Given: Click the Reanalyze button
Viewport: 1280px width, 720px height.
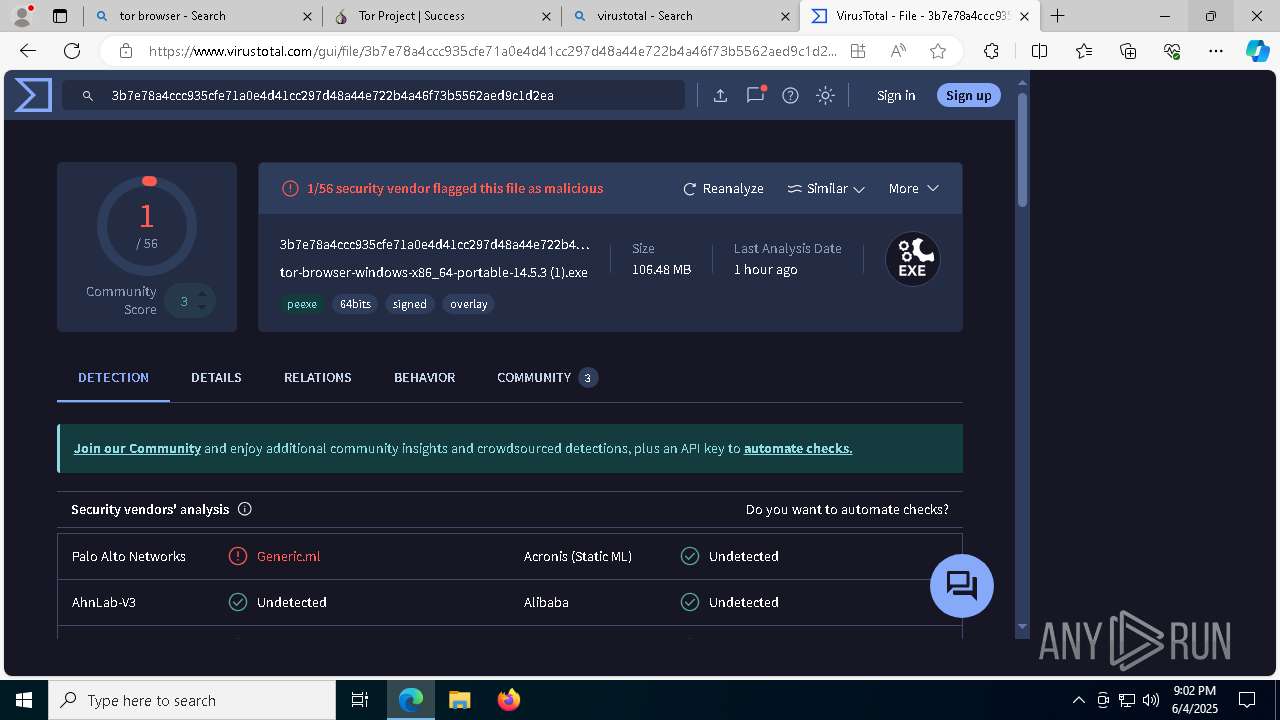Looking at the screenshot, I should 723,188.
